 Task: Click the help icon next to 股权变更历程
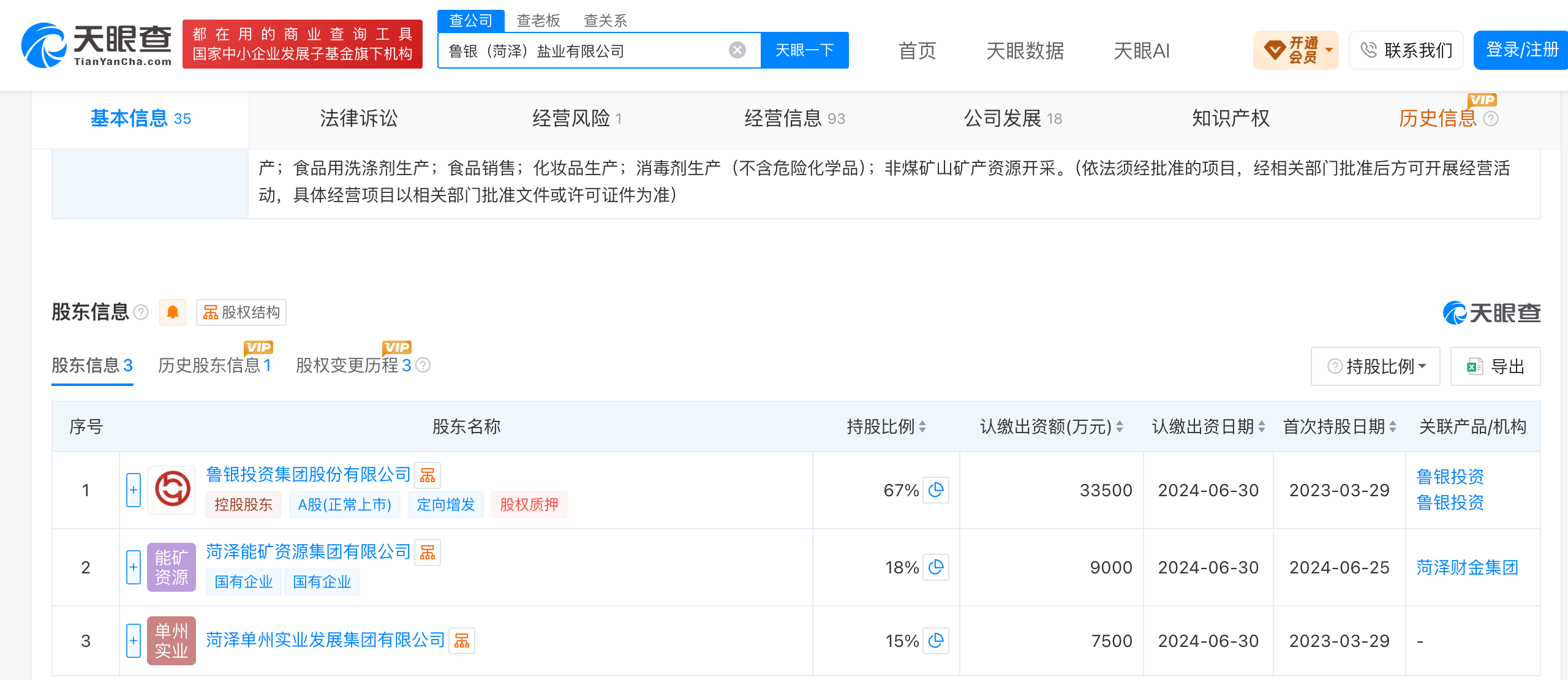(x=423, y=365)
